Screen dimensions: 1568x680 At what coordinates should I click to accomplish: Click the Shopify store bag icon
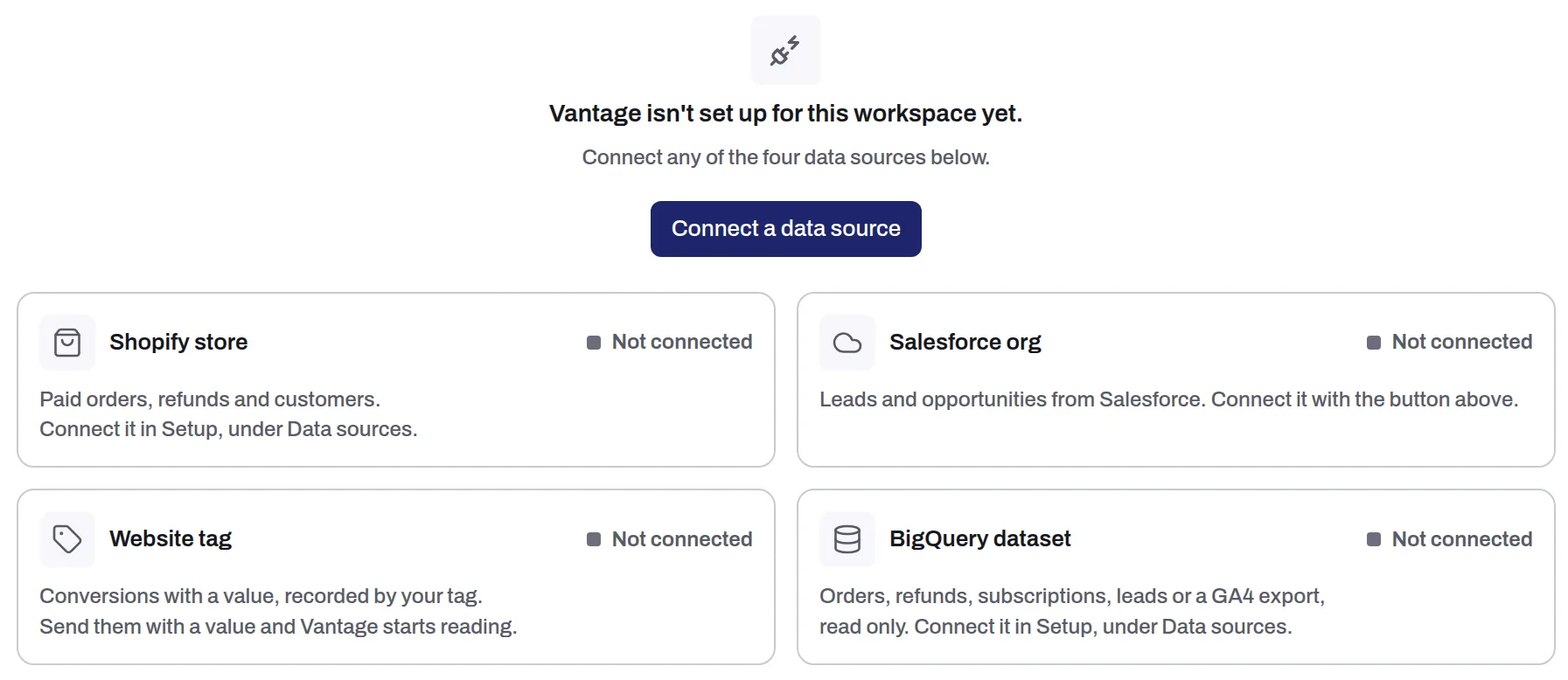pyautogui.click(x=67, y=343)
